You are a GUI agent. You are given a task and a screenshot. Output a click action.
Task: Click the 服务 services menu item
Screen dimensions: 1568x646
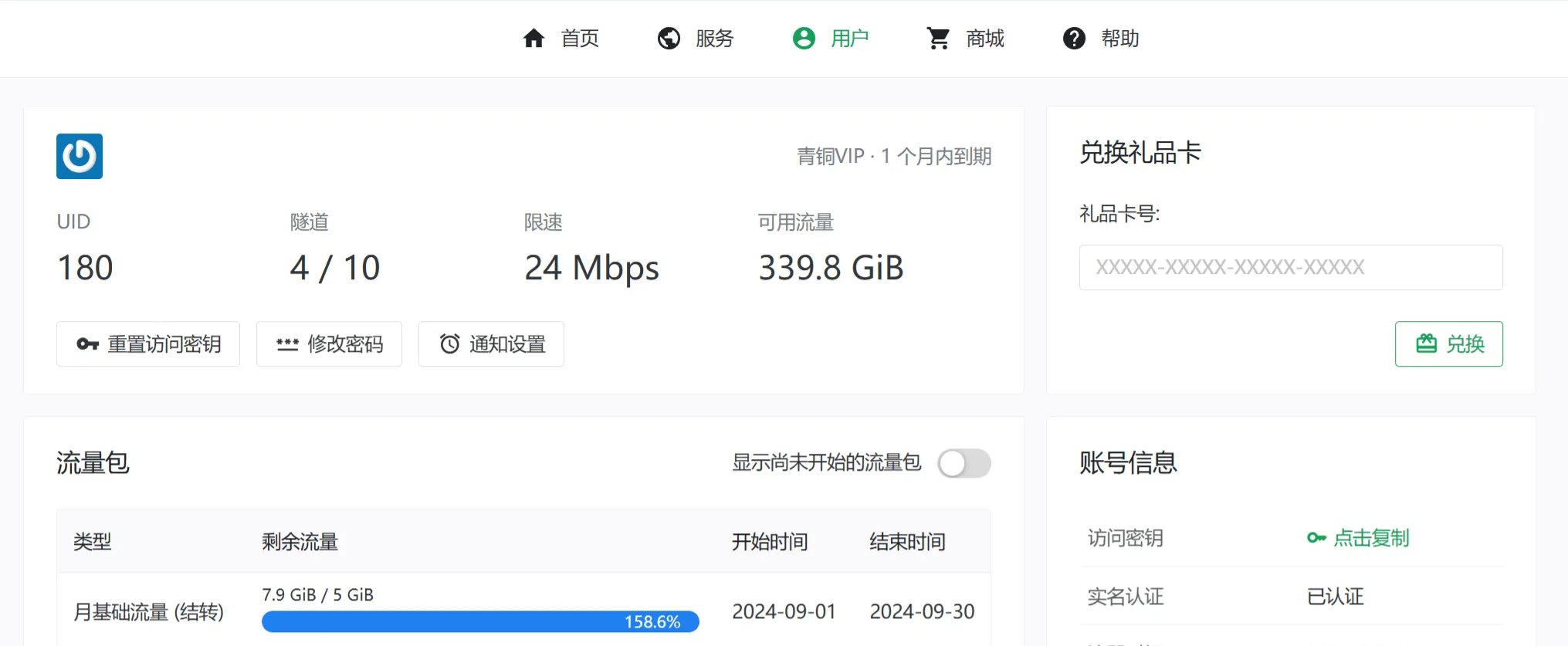(x=714, y=39)
